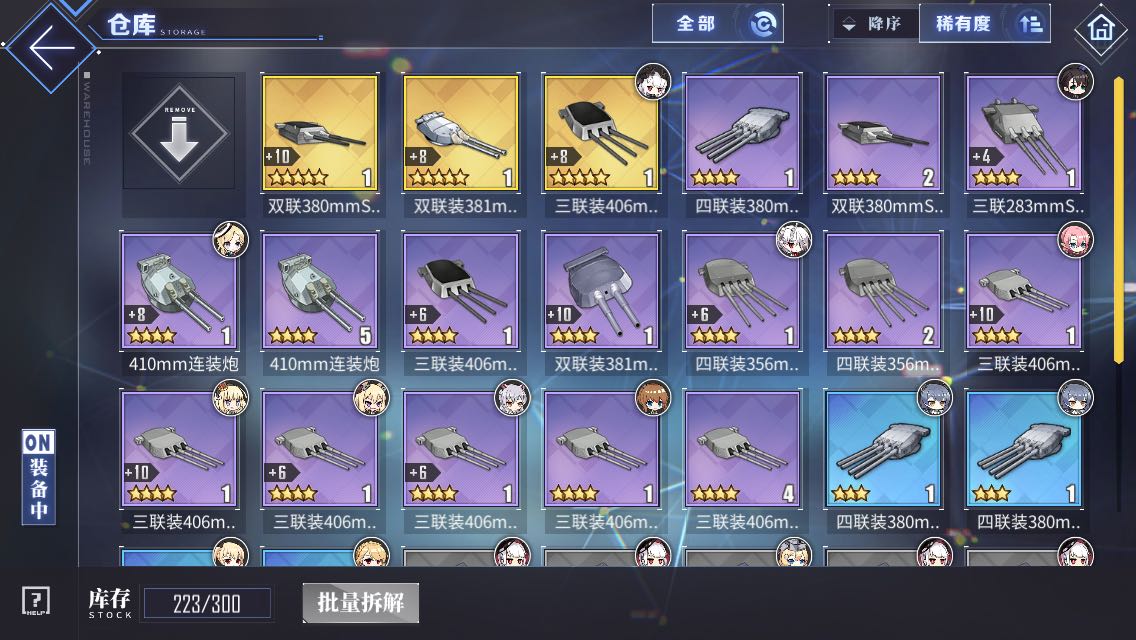Viewport: 1136px width, 640px height.
Task: Select 三联装406m item with quantity 4
Action: point(743,449)
